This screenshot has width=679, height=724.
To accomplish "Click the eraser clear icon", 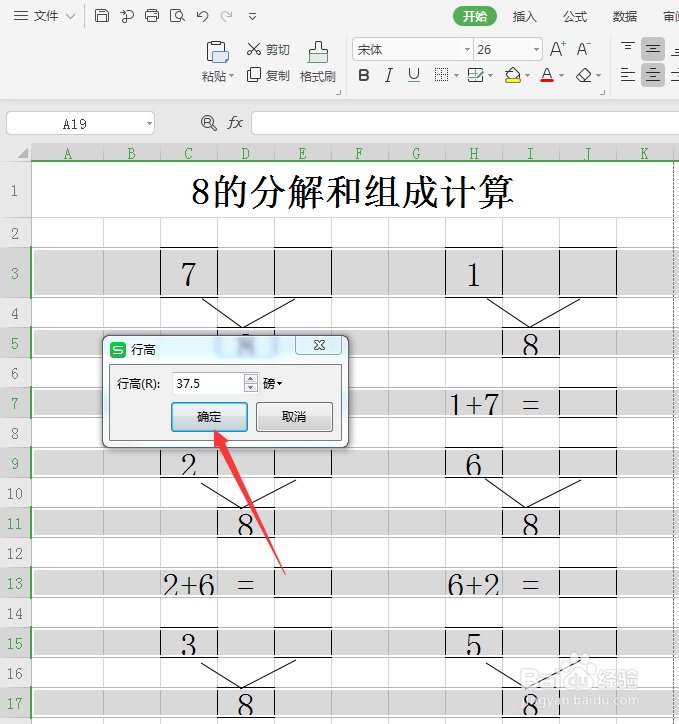I will coord(584,75).
